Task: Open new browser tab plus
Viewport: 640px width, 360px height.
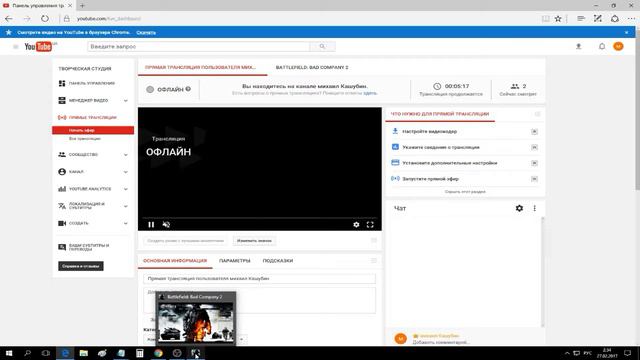Action: (82, 5)
